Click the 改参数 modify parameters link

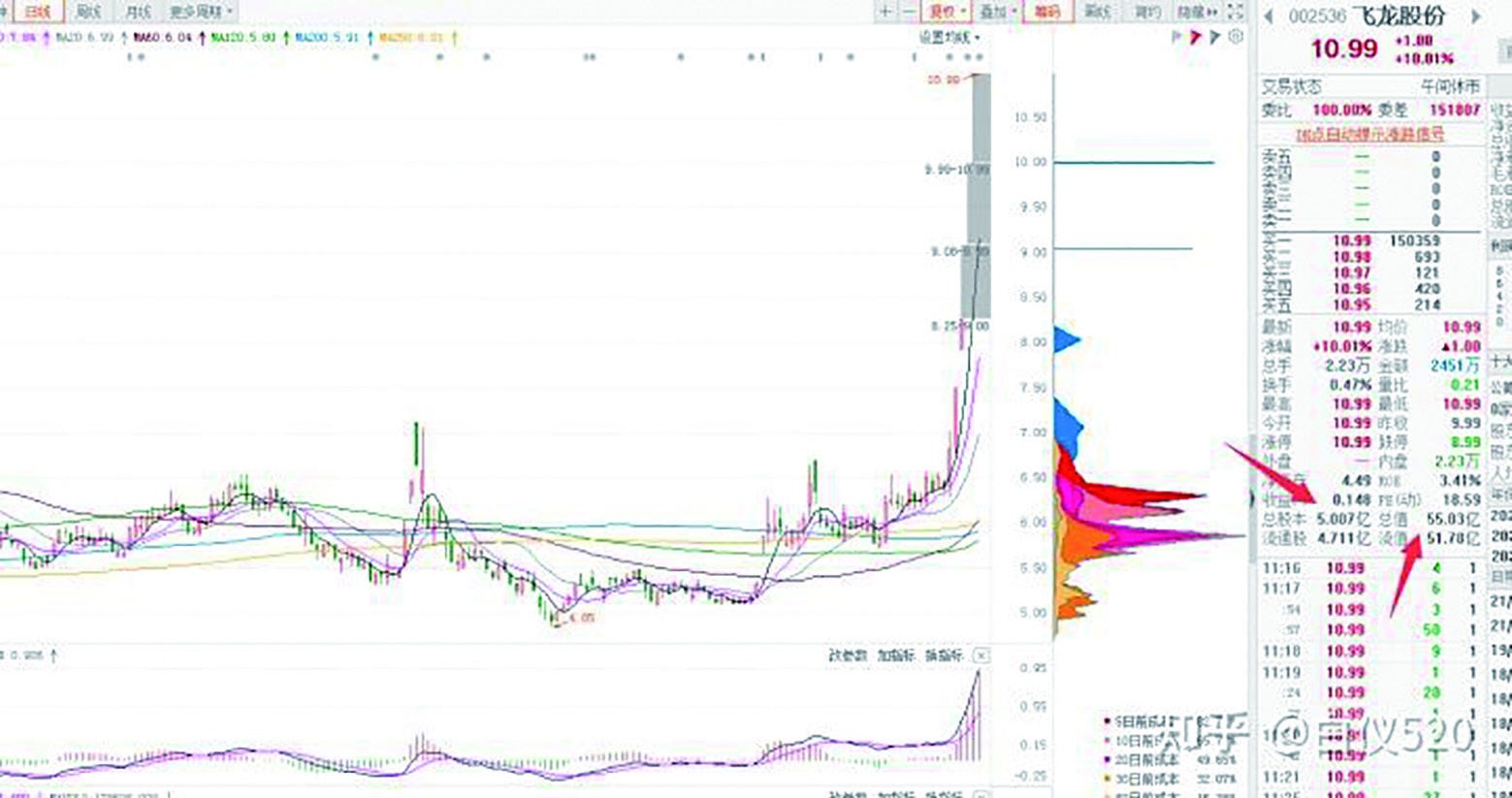[847, 655]
